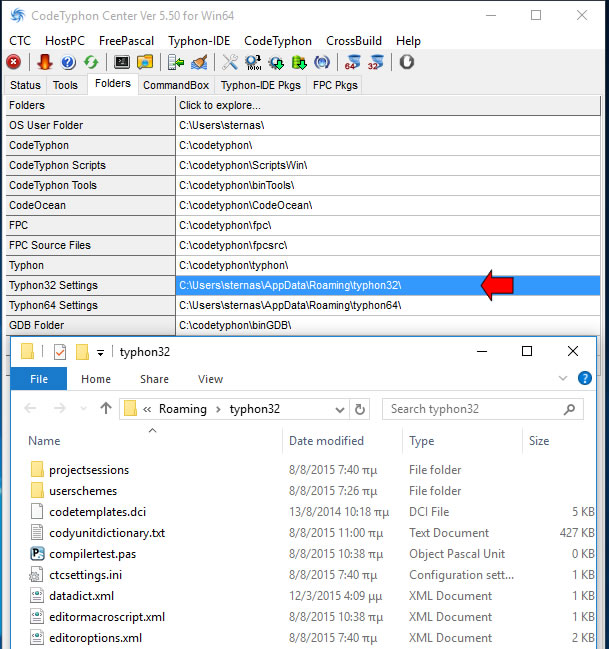
Task: Click the new folder icon in Explorer quick access
Action: tap(82, 352)
